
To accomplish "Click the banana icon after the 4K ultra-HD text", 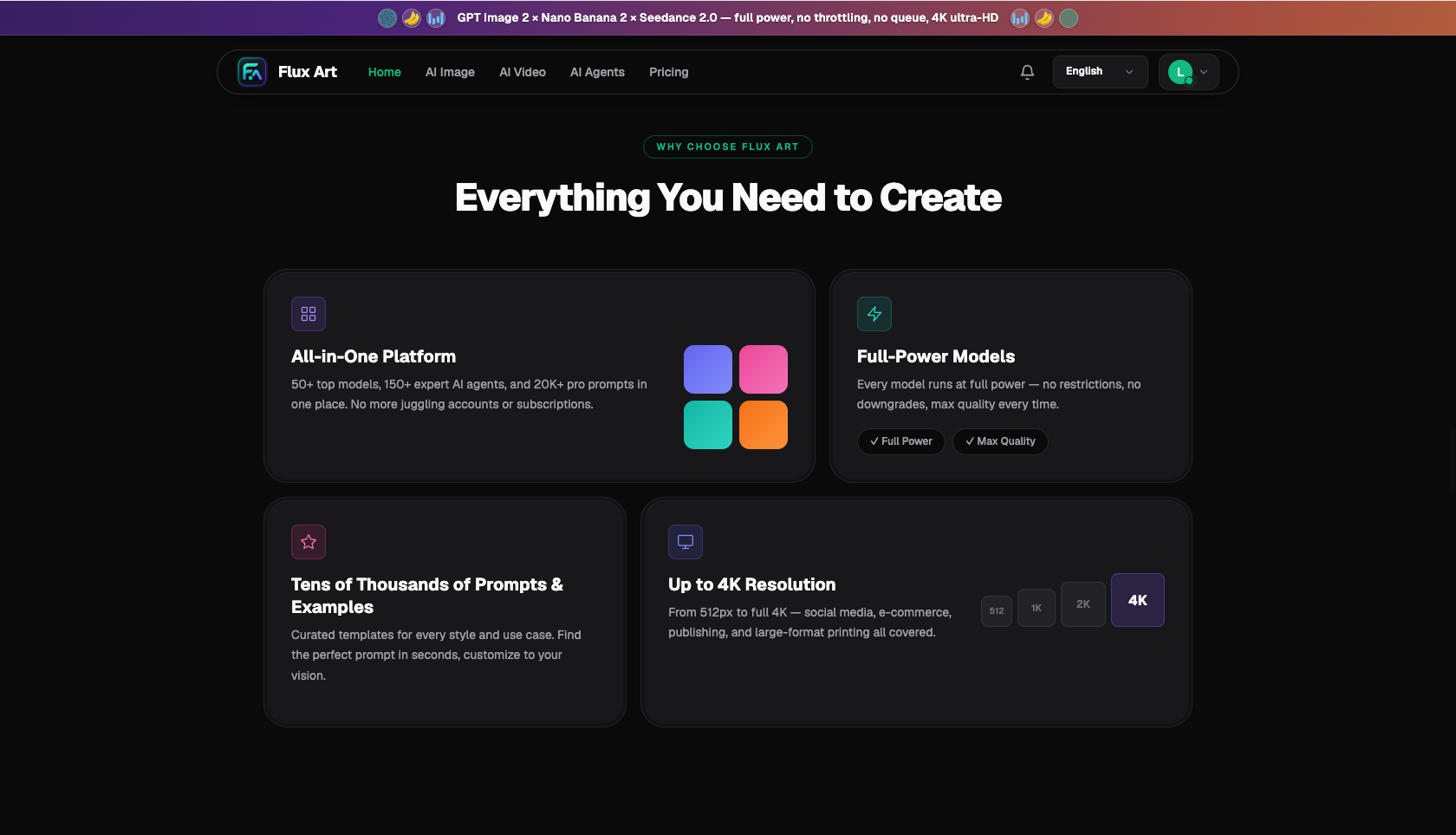I will click(1044, 18).
